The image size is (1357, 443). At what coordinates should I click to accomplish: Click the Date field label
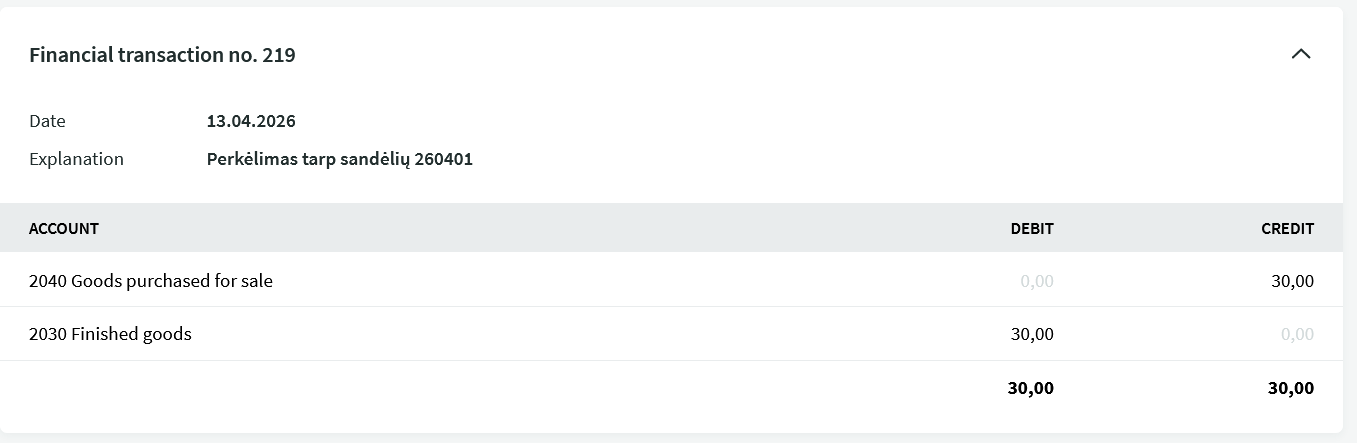47,121
